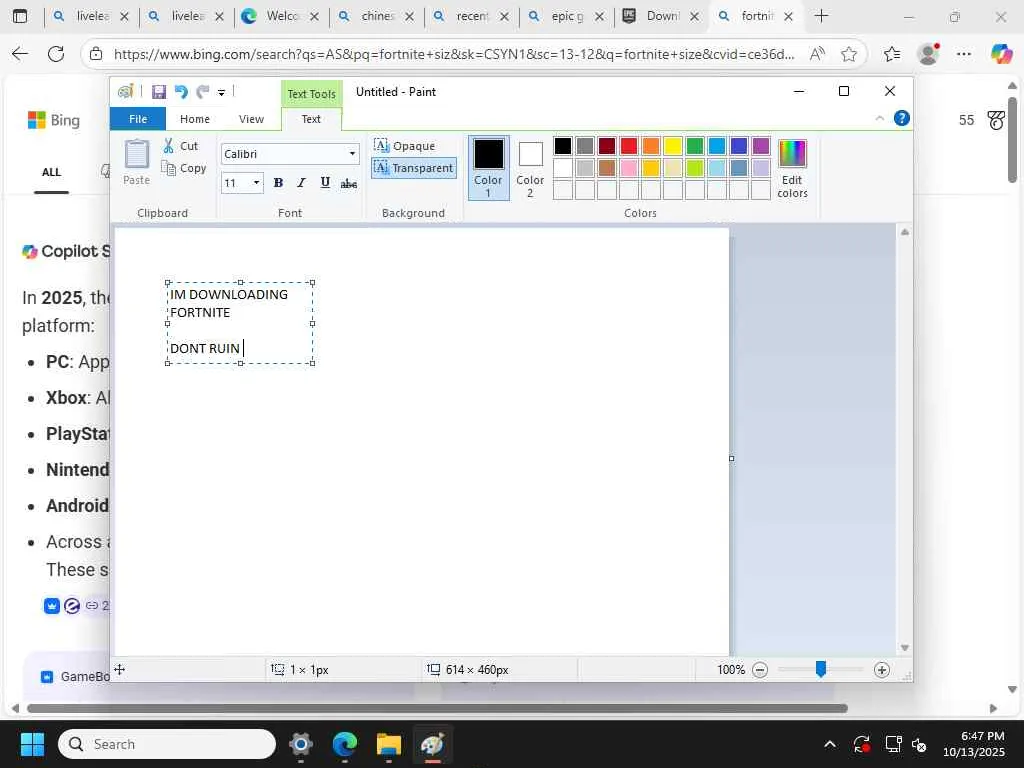The image size is (1024, 768).
Task: Open Edit colors dialog
Action: (x=792, y=168)
